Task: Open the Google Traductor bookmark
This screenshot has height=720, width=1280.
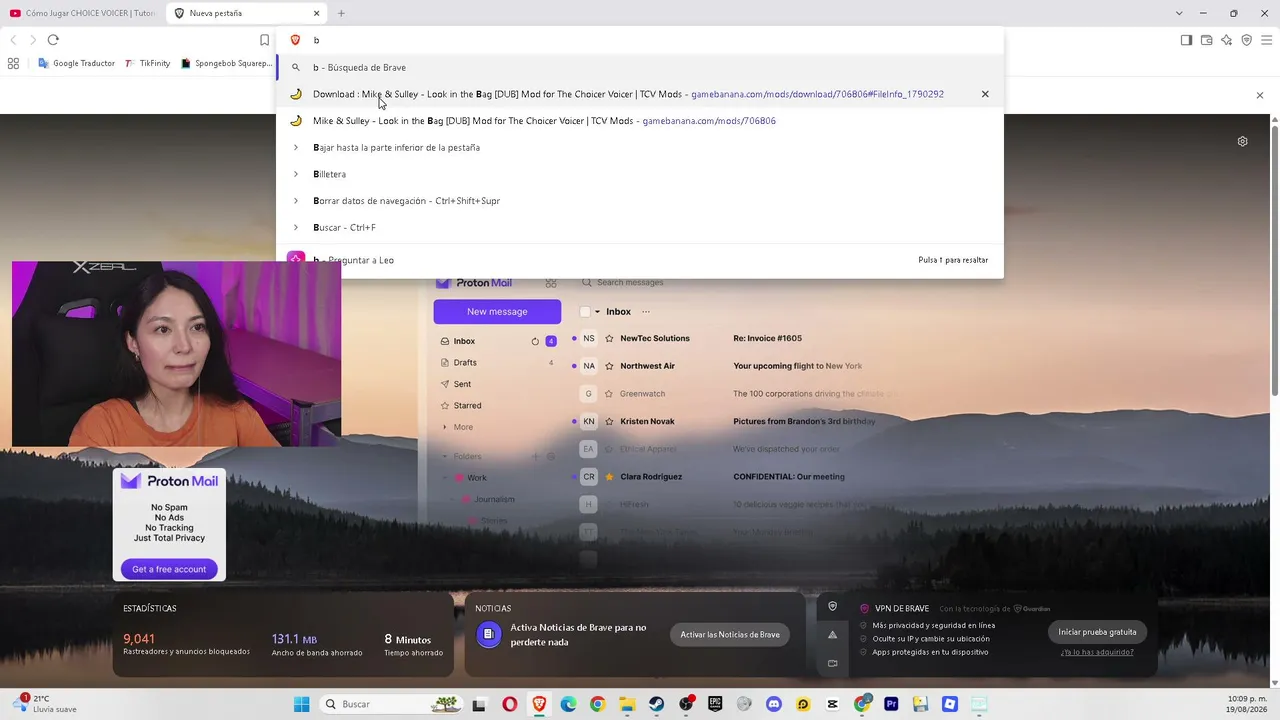Action: (76, 63)
